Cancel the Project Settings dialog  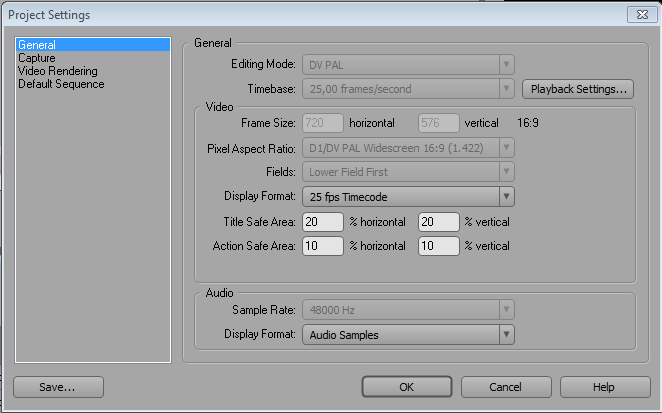pyautogui.click(x=506, y=386)
